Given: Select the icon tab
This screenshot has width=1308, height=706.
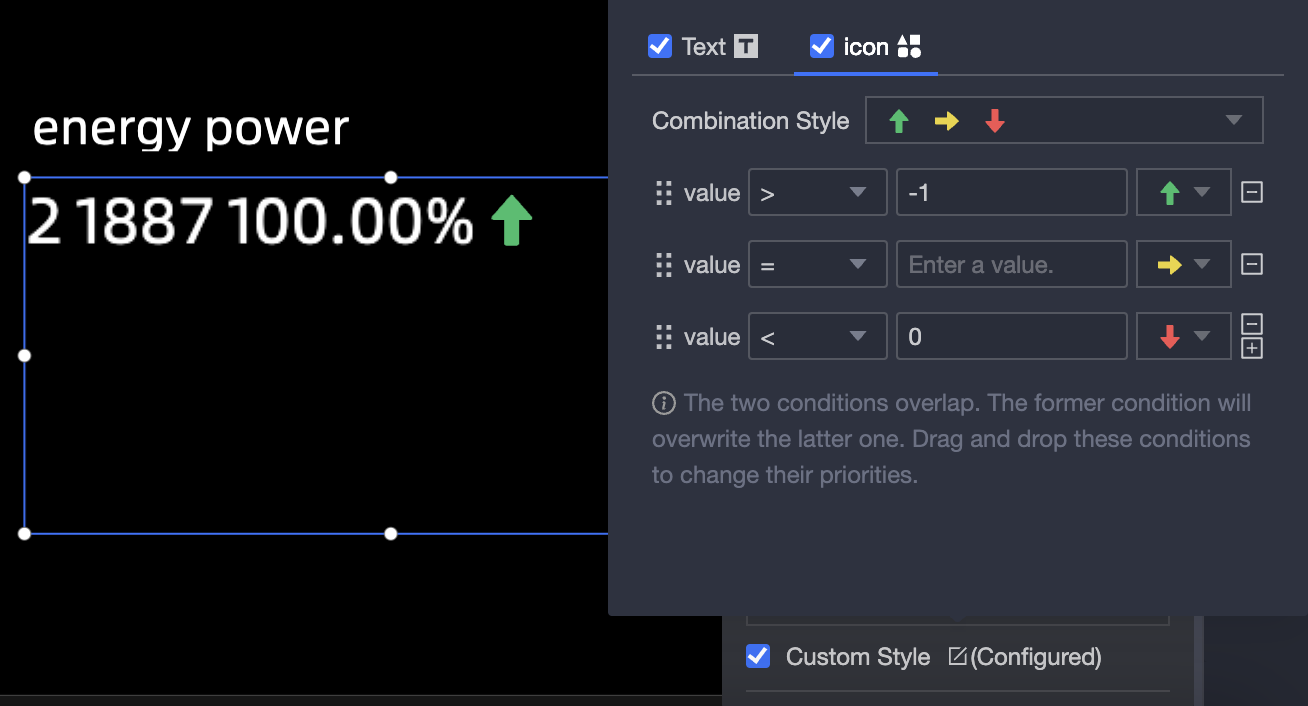Looking at the screenshot, I should coord(866,46).
